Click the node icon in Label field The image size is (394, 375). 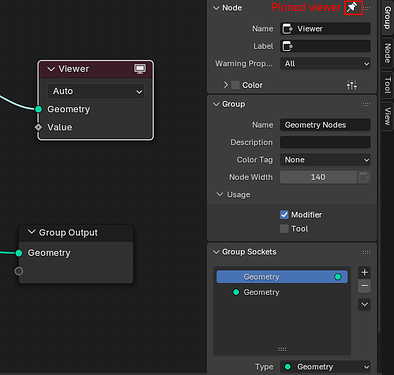[x=288, y=46]
